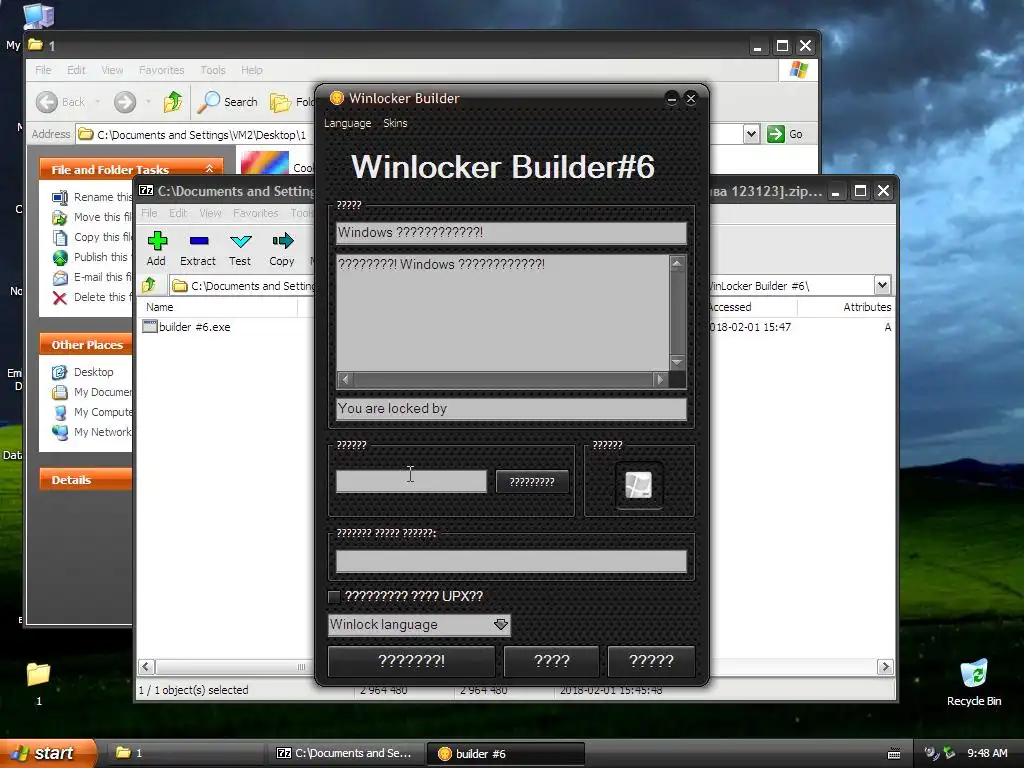
Task: Select folder "1" on the desktop
Action: 39,682
